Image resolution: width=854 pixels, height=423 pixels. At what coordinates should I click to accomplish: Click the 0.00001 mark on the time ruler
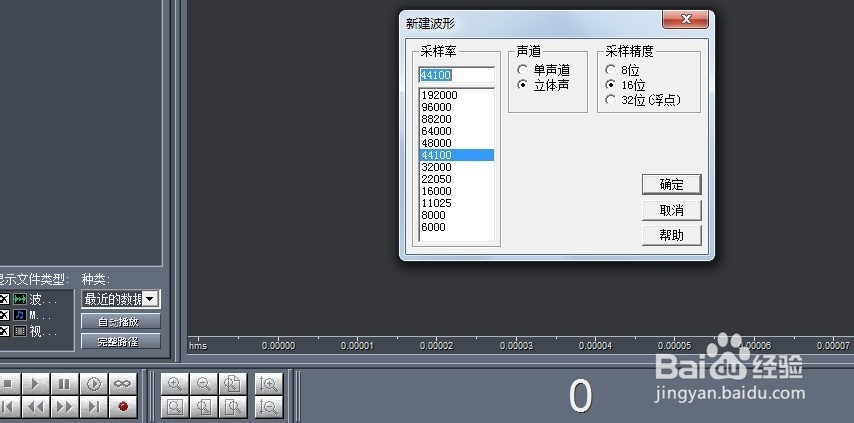(357, 346)
